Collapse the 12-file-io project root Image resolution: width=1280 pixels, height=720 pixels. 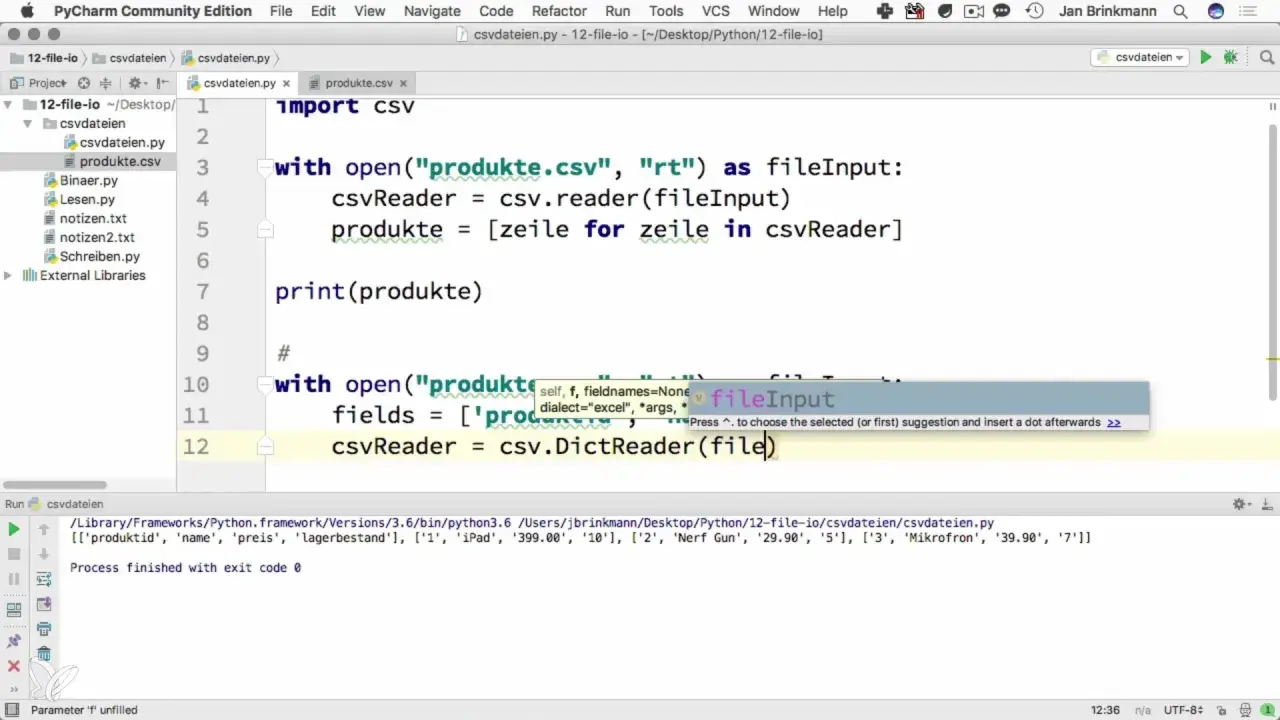(9, 105)
